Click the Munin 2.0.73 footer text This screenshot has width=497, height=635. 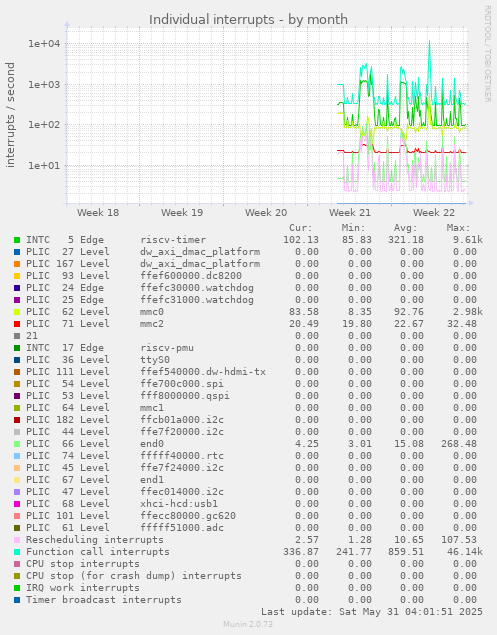click(248, 624)
